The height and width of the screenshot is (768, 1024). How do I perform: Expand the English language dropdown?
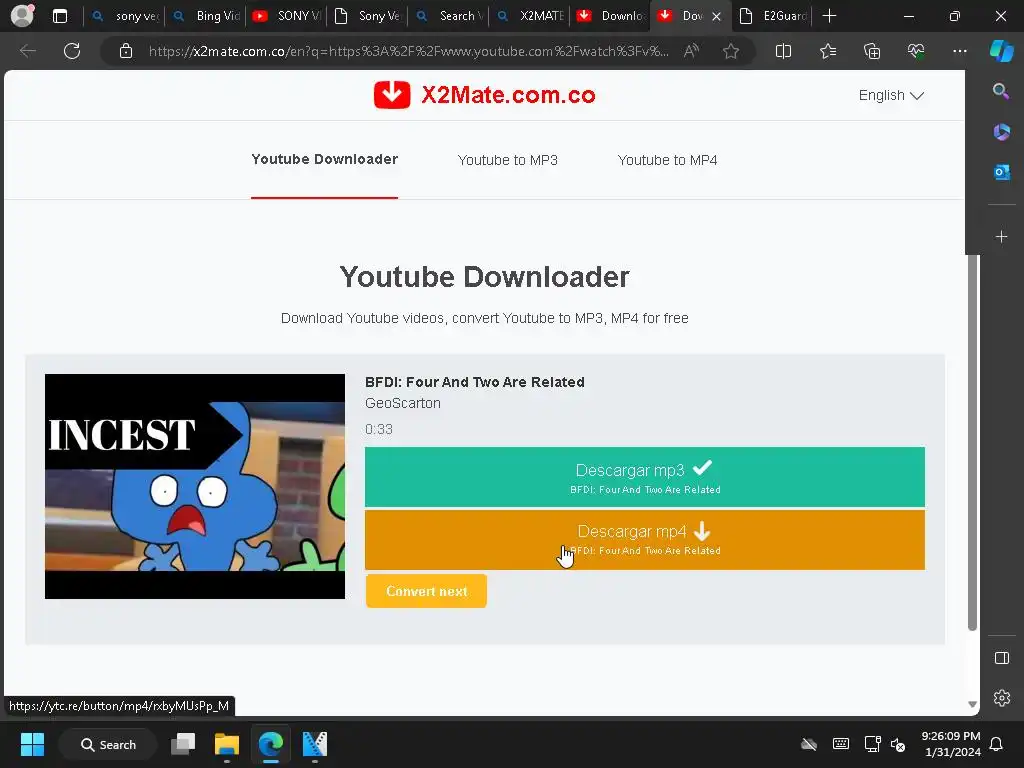point(891,95)
